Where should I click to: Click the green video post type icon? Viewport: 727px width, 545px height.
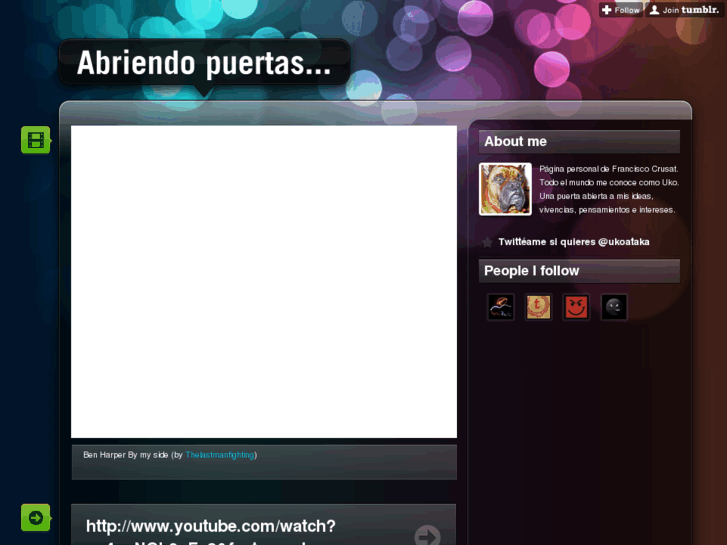(x=36, y=140)
